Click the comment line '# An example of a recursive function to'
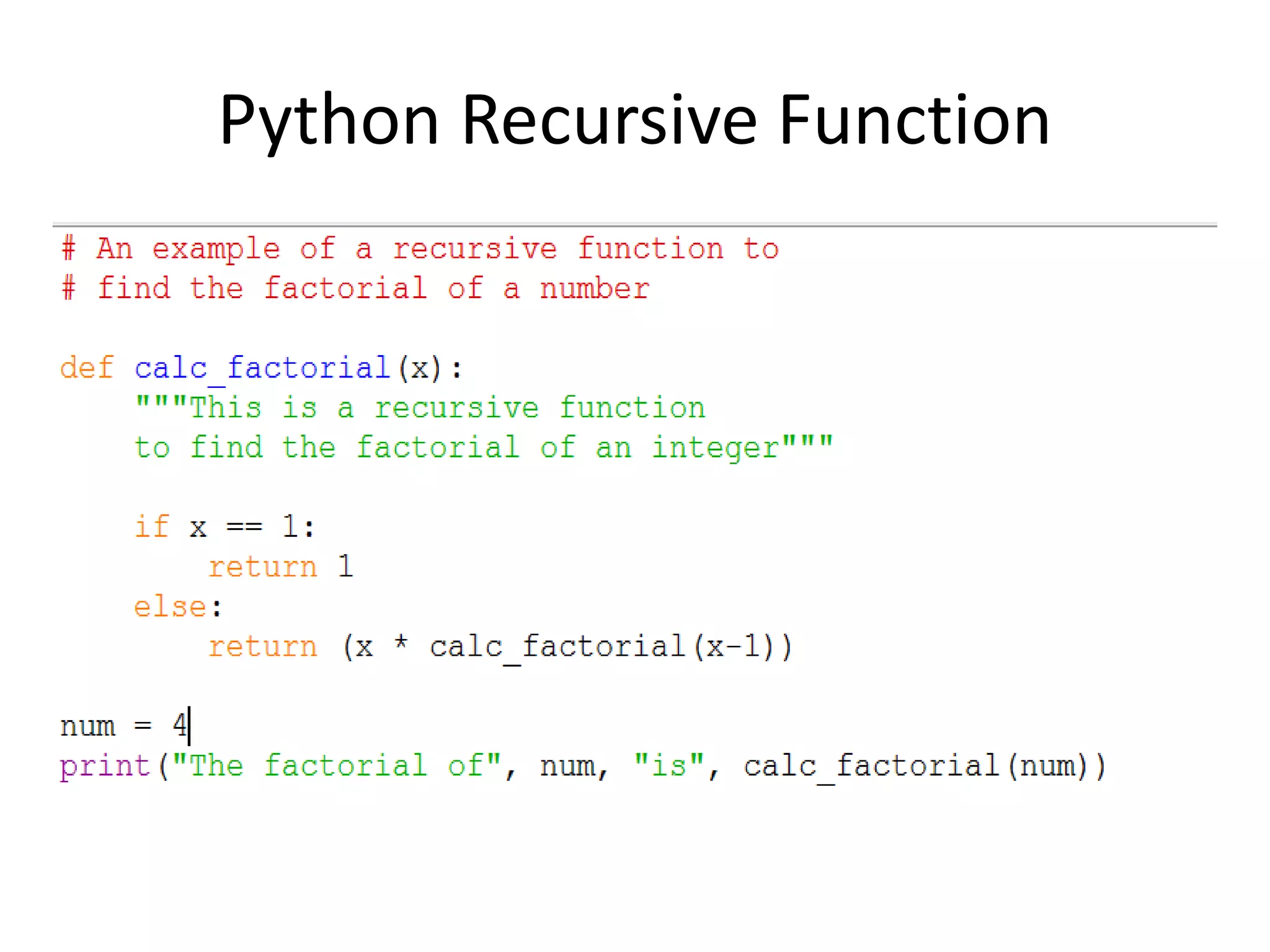The image size is (1270, 952). coord(420,250)
